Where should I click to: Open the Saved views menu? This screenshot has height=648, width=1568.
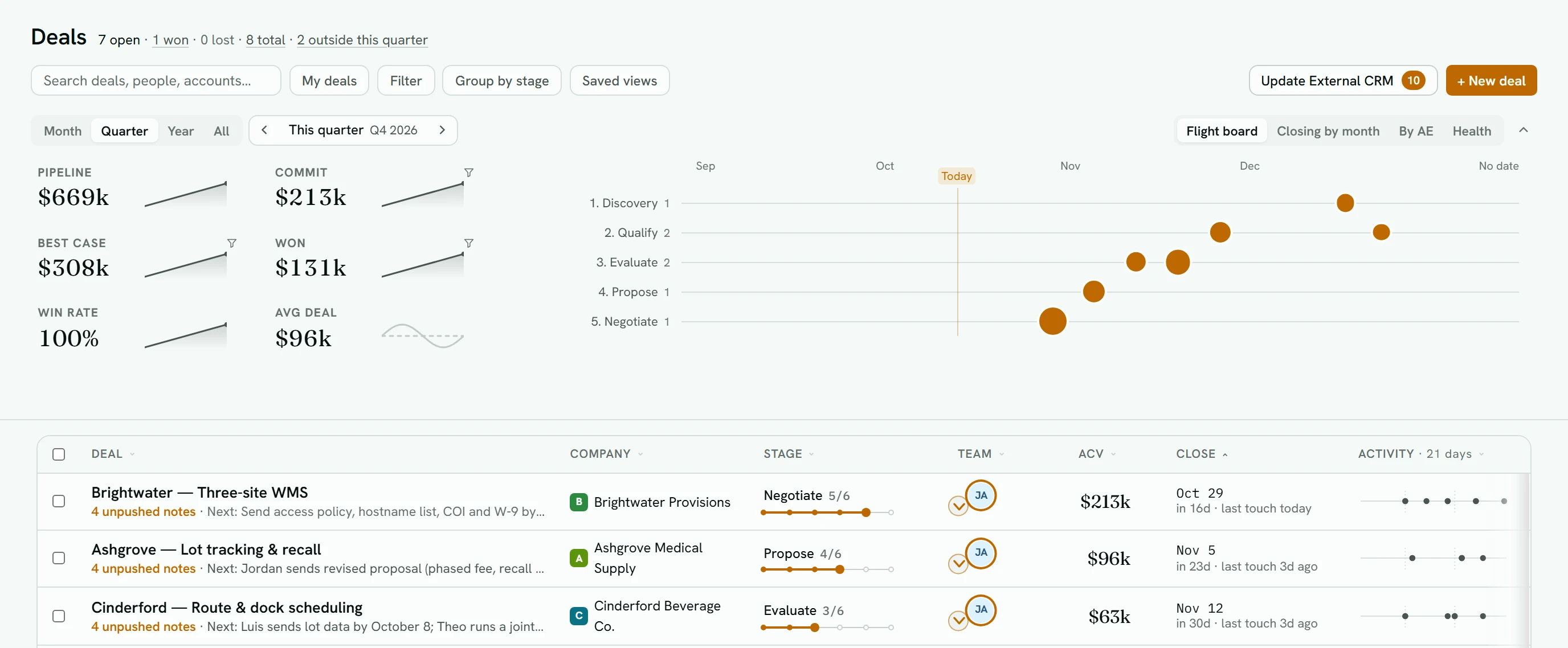click(619, 81)
